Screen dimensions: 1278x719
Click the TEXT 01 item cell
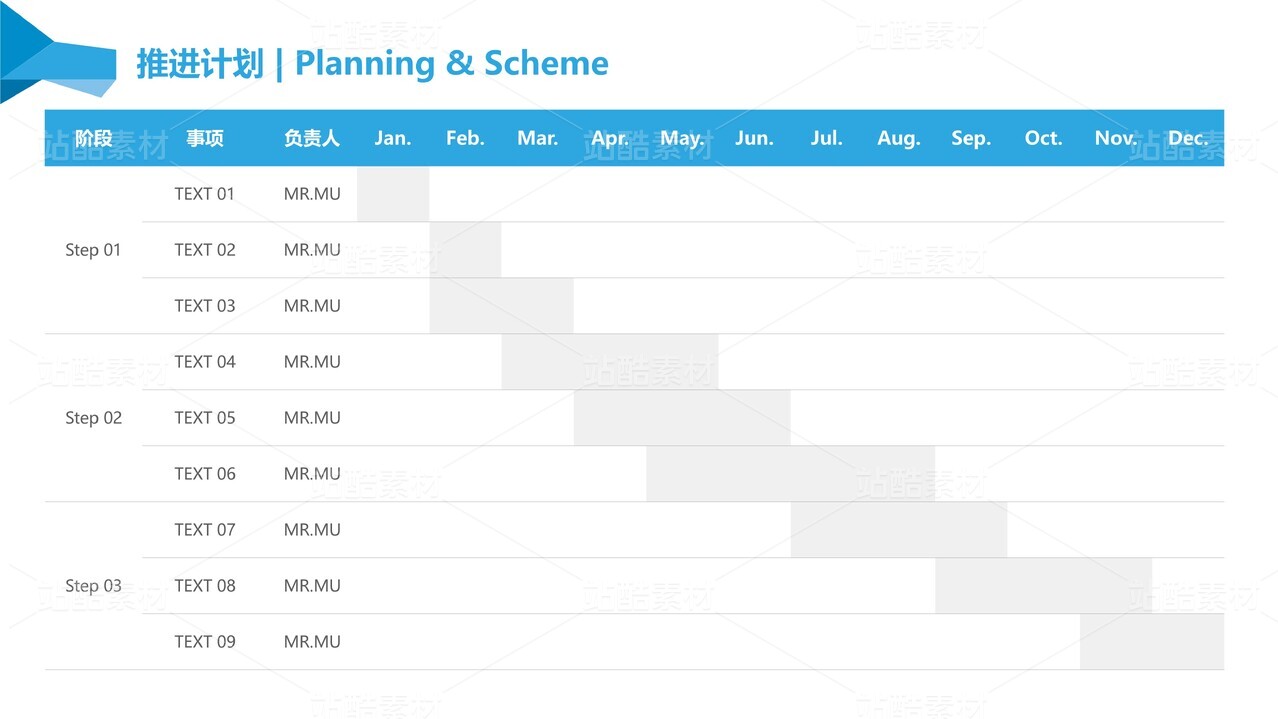[x=205, y=194]
